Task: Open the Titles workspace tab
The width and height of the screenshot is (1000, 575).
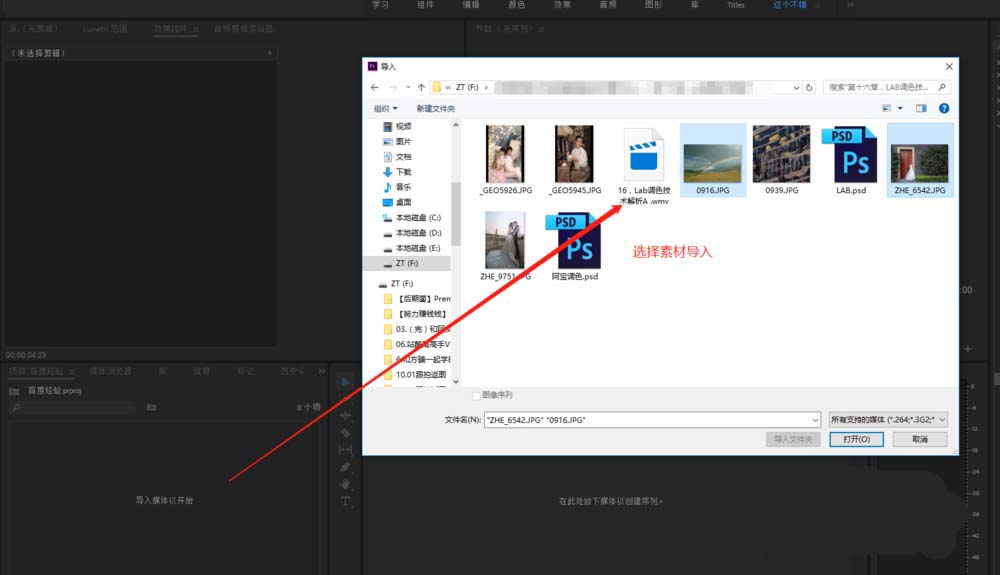Action: point(736,5)
